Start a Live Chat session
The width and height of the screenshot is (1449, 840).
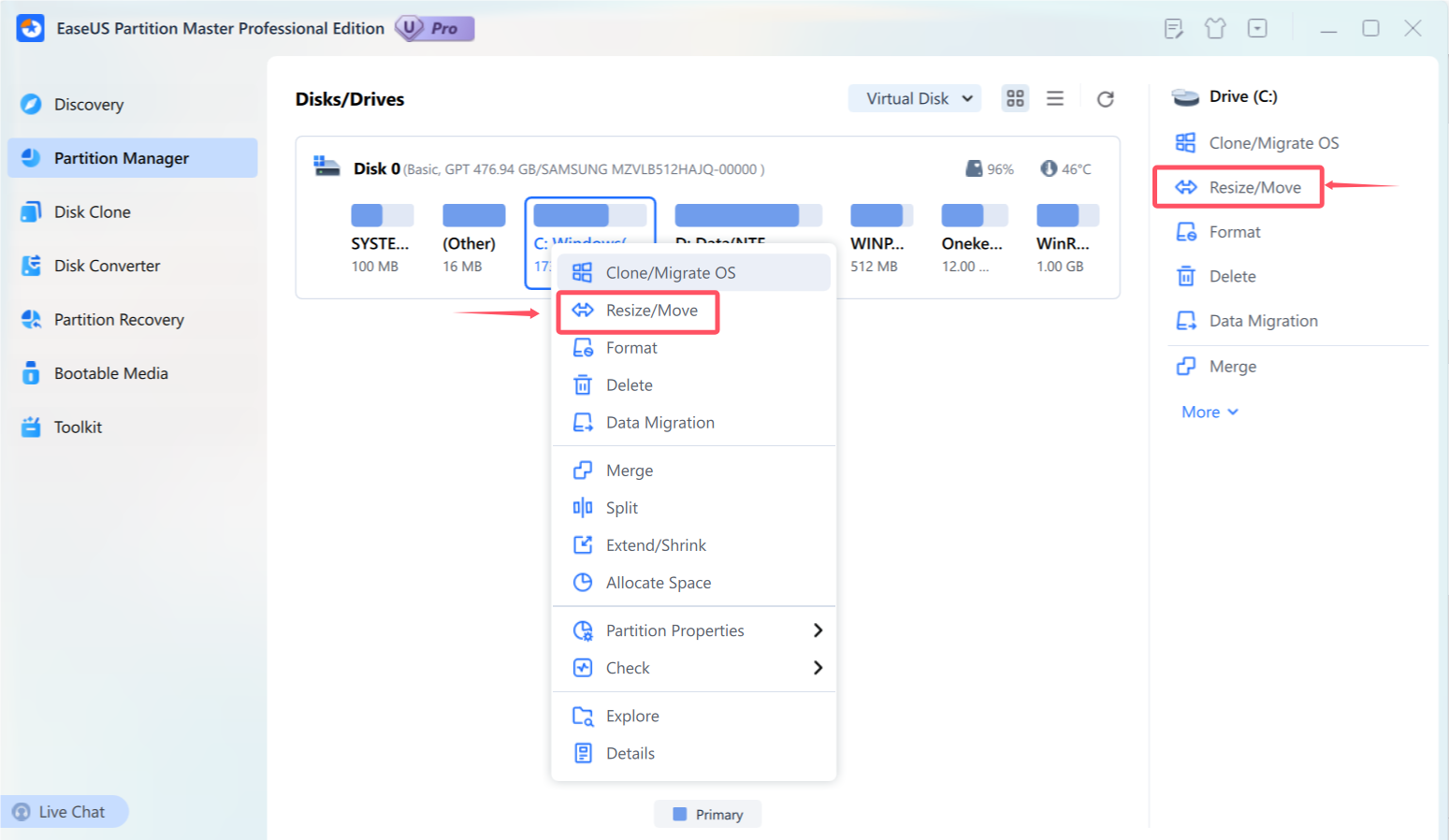pos(64,812)
